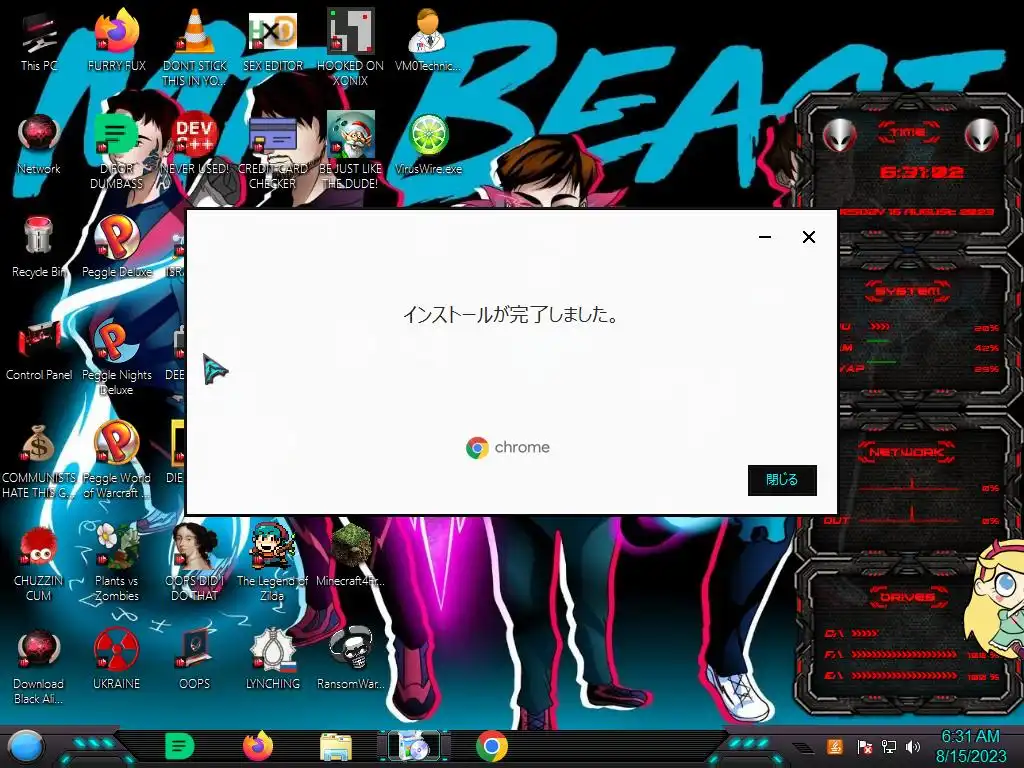The image size is (1024, 768).
Task: Open the green chat app in taskbar
Action: [x=180, y=746]
